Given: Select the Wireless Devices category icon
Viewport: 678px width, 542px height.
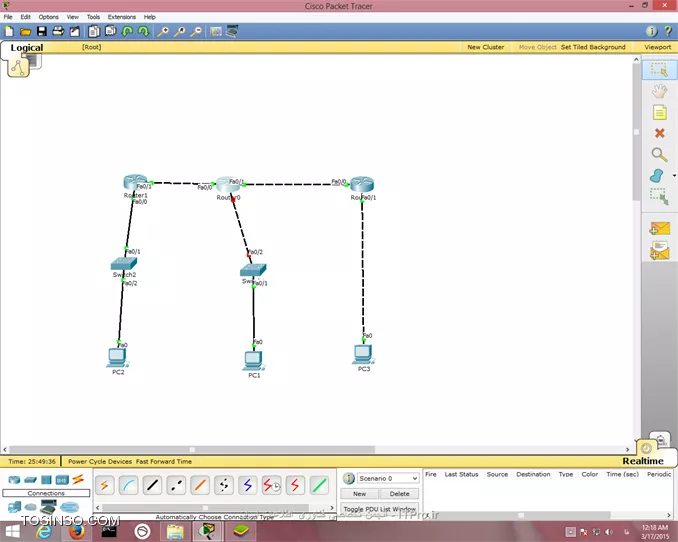Looking at the screenshot, I should (x=62, y=480).
